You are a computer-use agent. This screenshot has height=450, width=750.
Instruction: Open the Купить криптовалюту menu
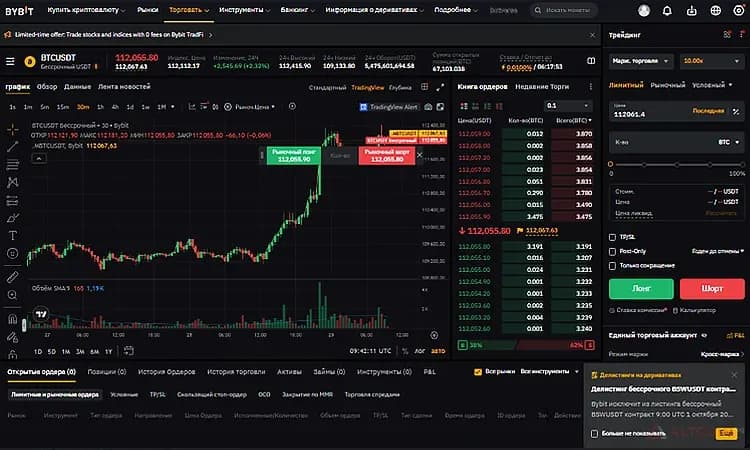[x=86, y=10]
